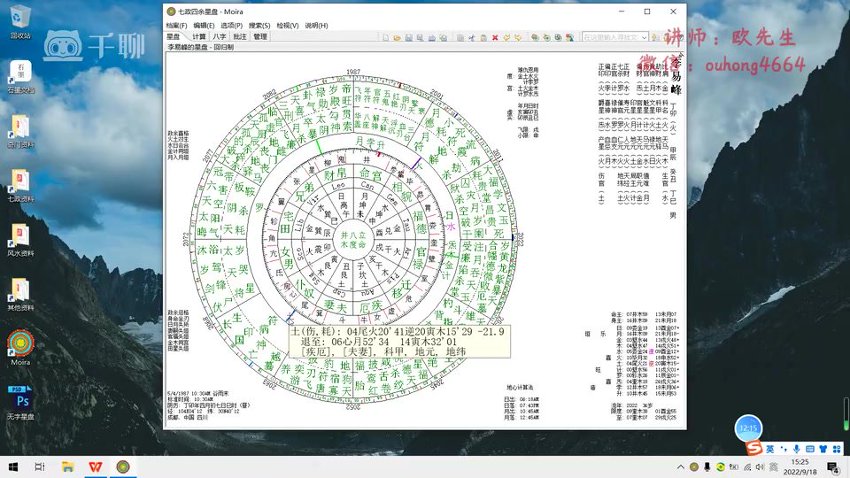
Task: Click the Paste clipboard toolbar icon
Action: point(484,37)
